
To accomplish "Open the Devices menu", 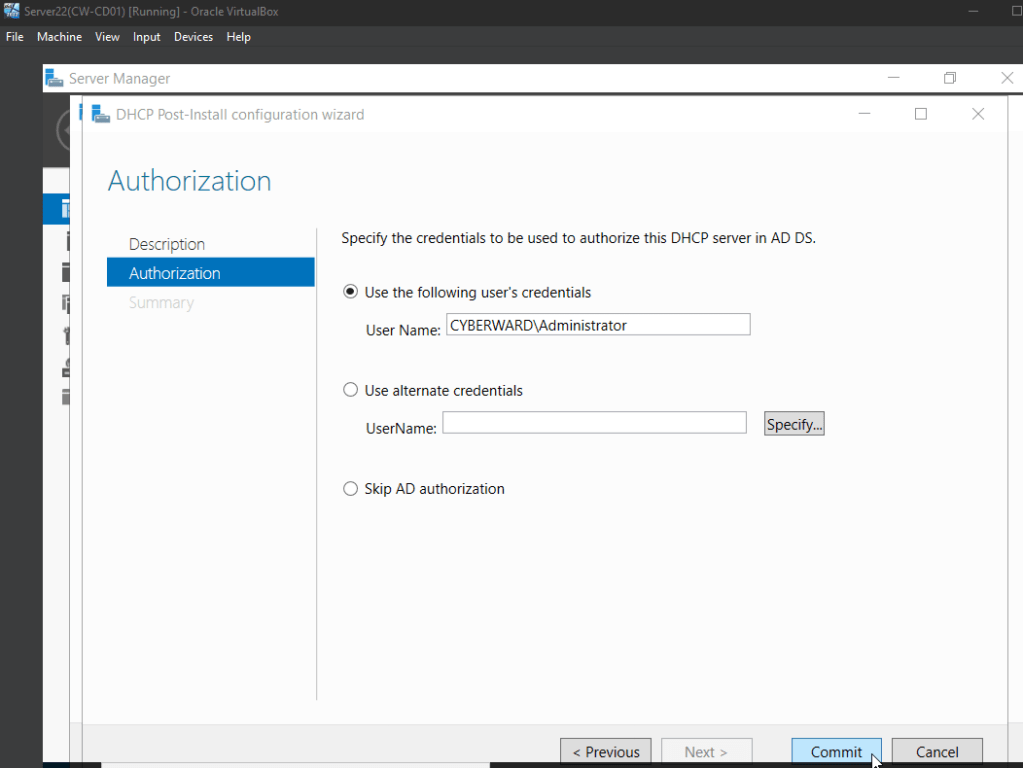I will tap(193, 37).
